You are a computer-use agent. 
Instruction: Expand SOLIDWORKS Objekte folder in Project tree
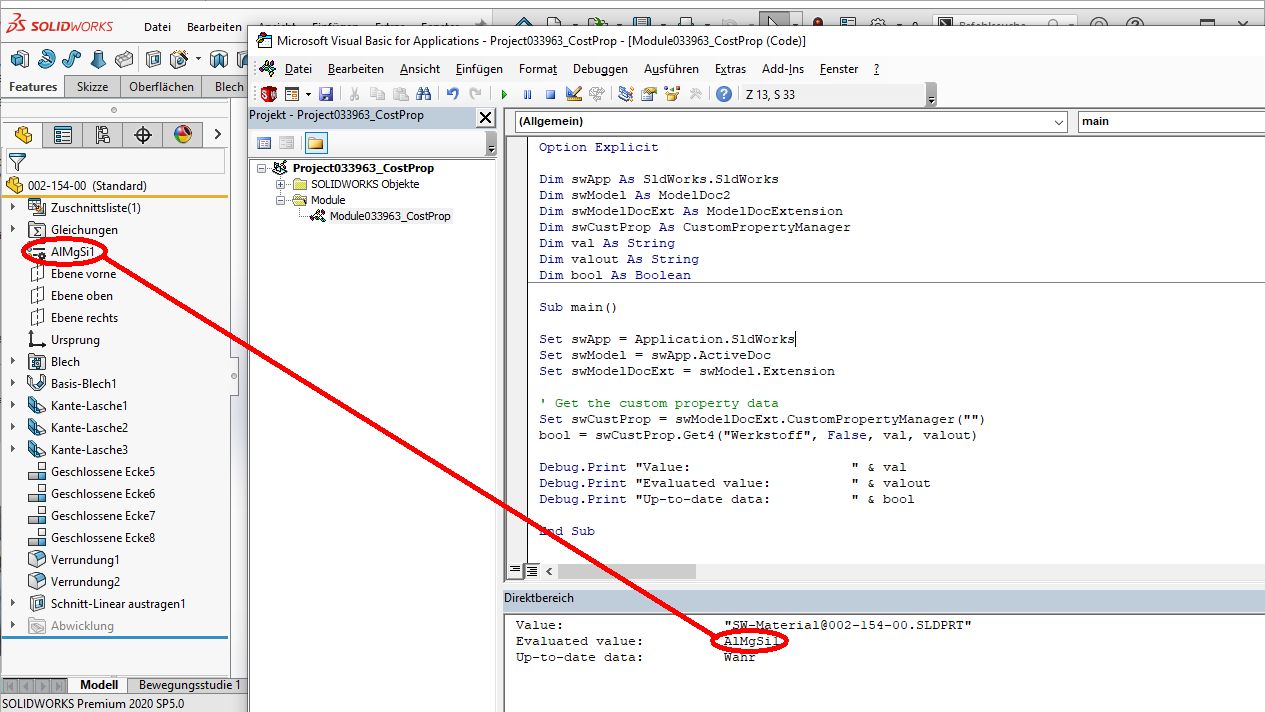point(281,184)
